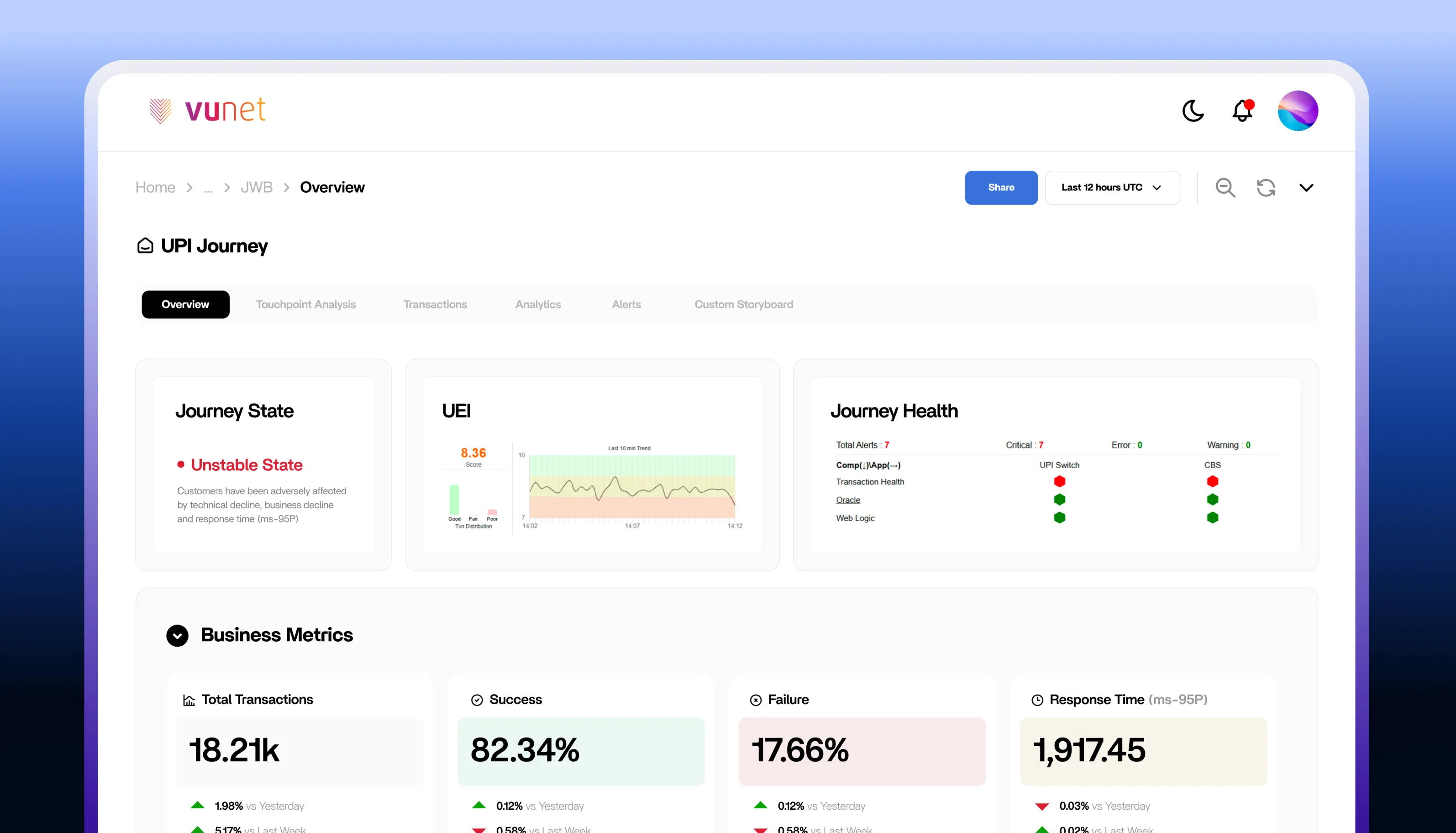The width and height of the screenshot is (1456, 833).
Task: Collapse the Business Metrics section
Action: click(177, 636)
